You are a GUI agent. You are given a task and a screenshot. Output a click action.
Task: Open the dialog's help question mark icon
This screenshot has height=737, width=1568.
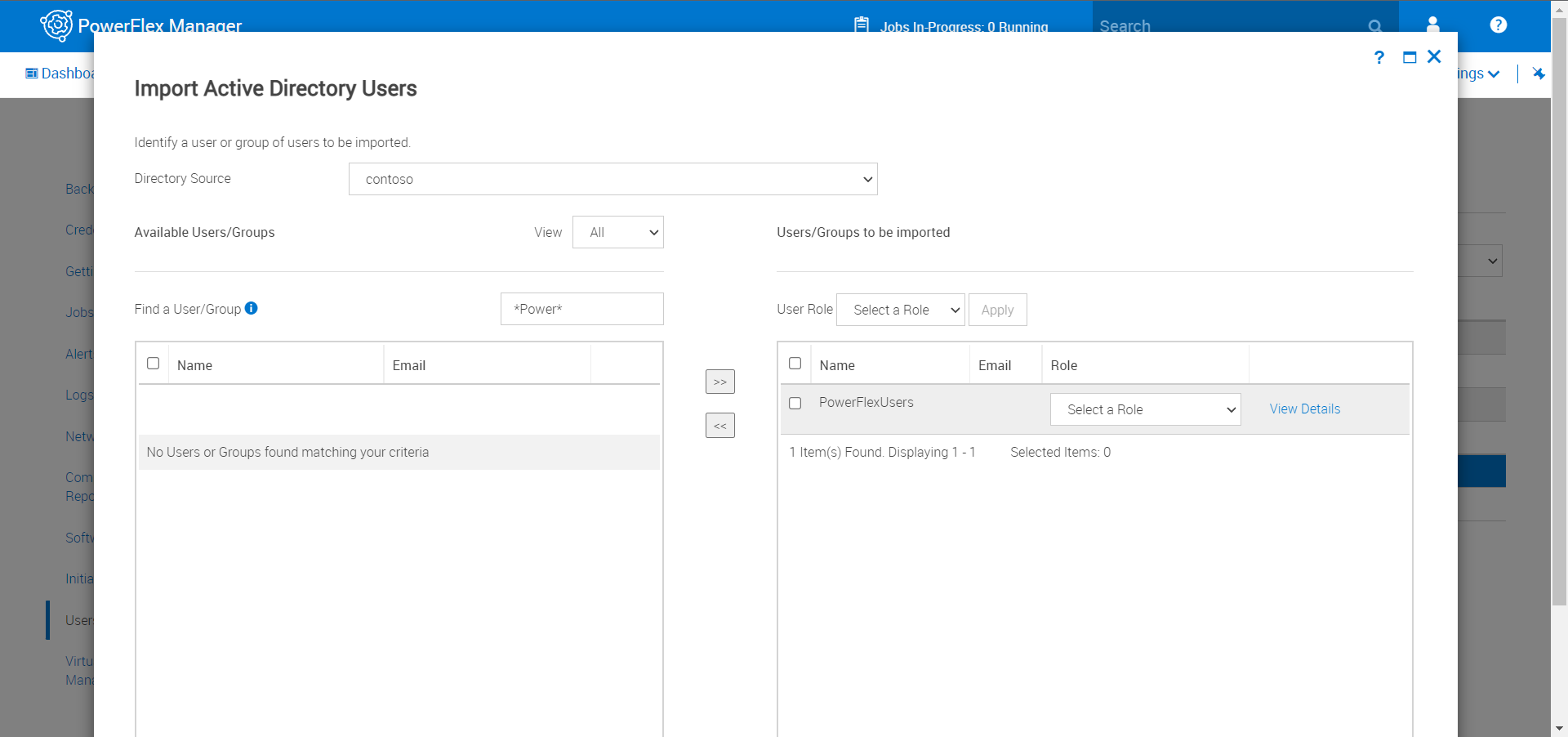coord(1379,57)
